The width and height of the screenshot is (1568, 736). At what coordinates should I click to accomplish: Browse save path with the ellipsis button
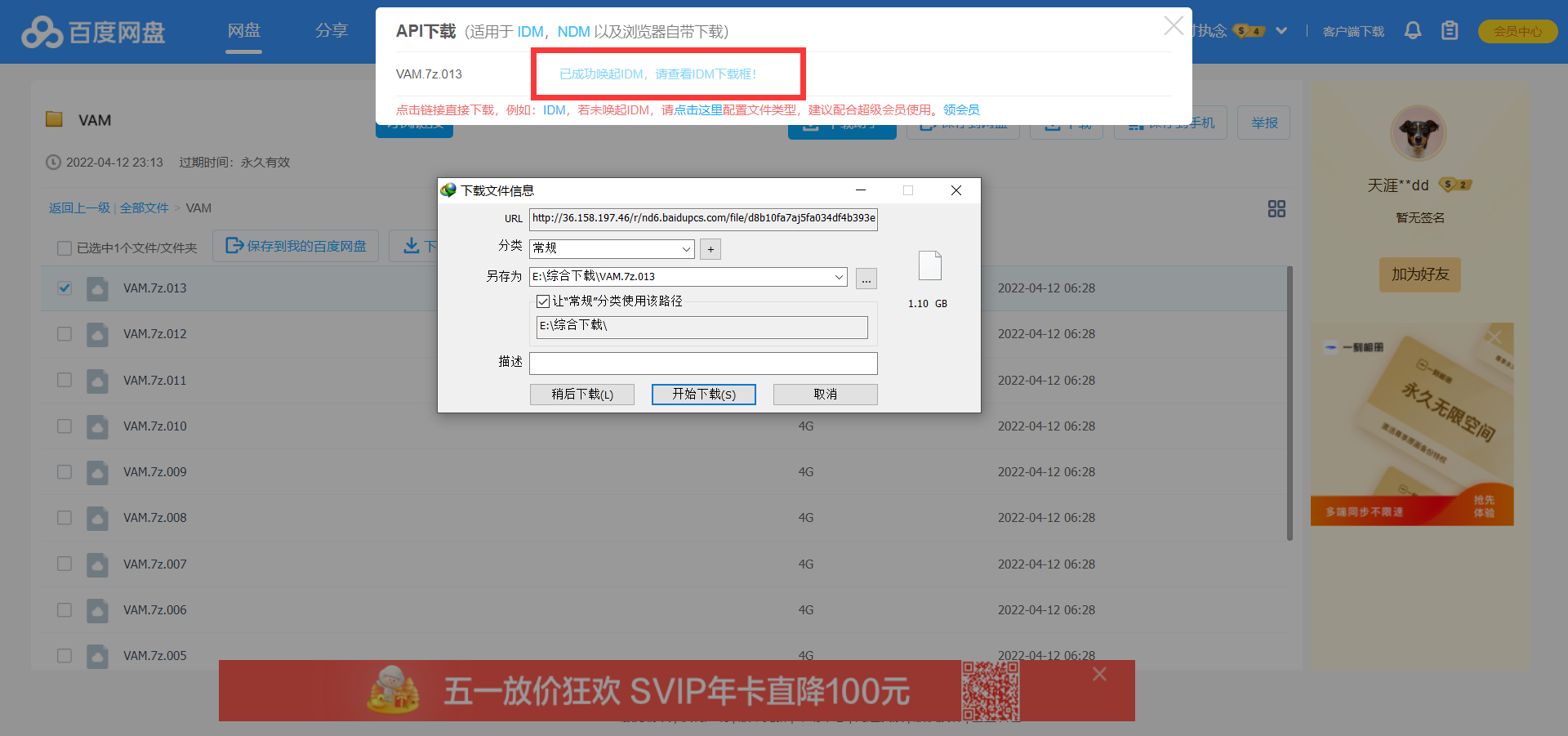[866, 279]
